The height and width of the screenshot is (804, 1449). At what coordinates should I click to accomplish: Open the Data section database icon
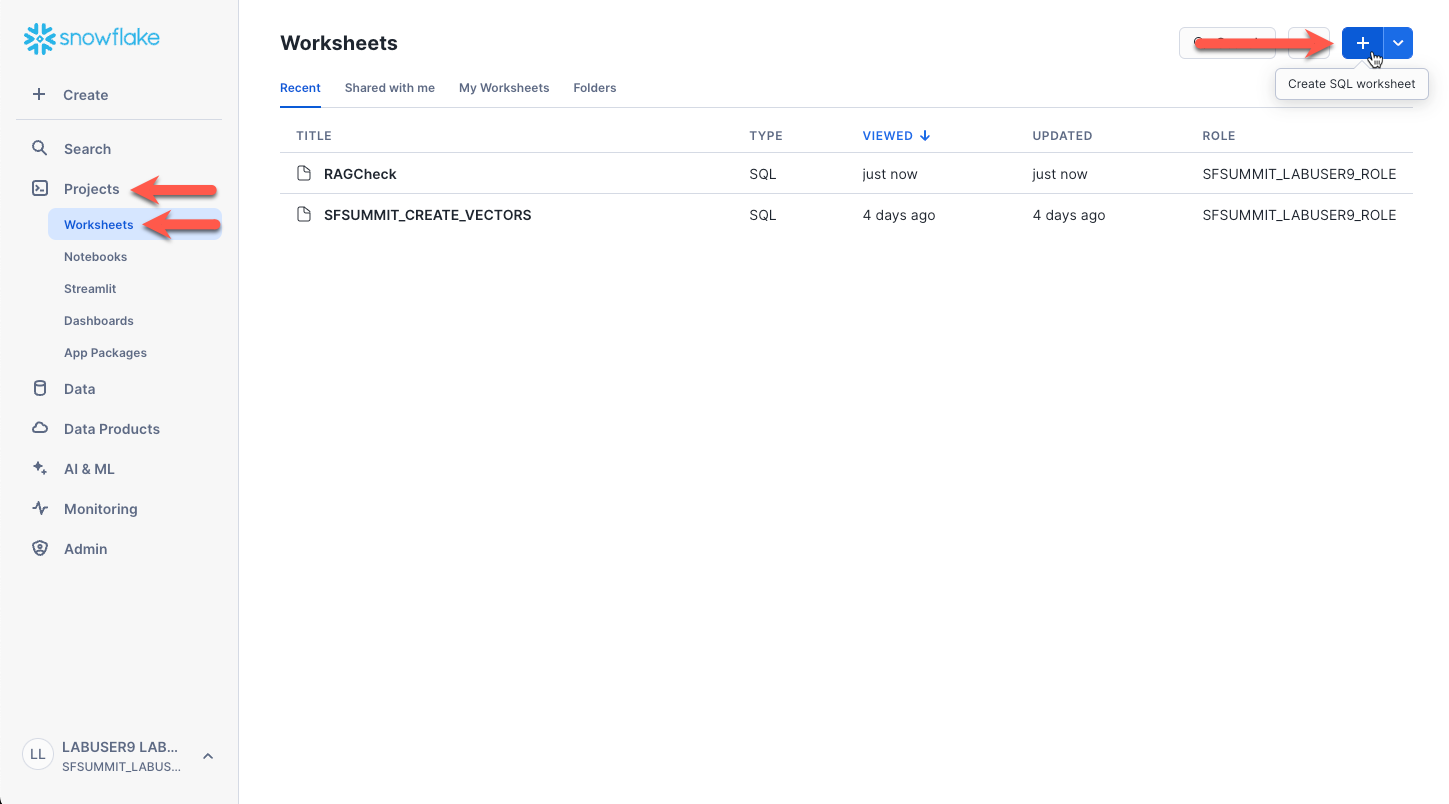coord(40,389)
